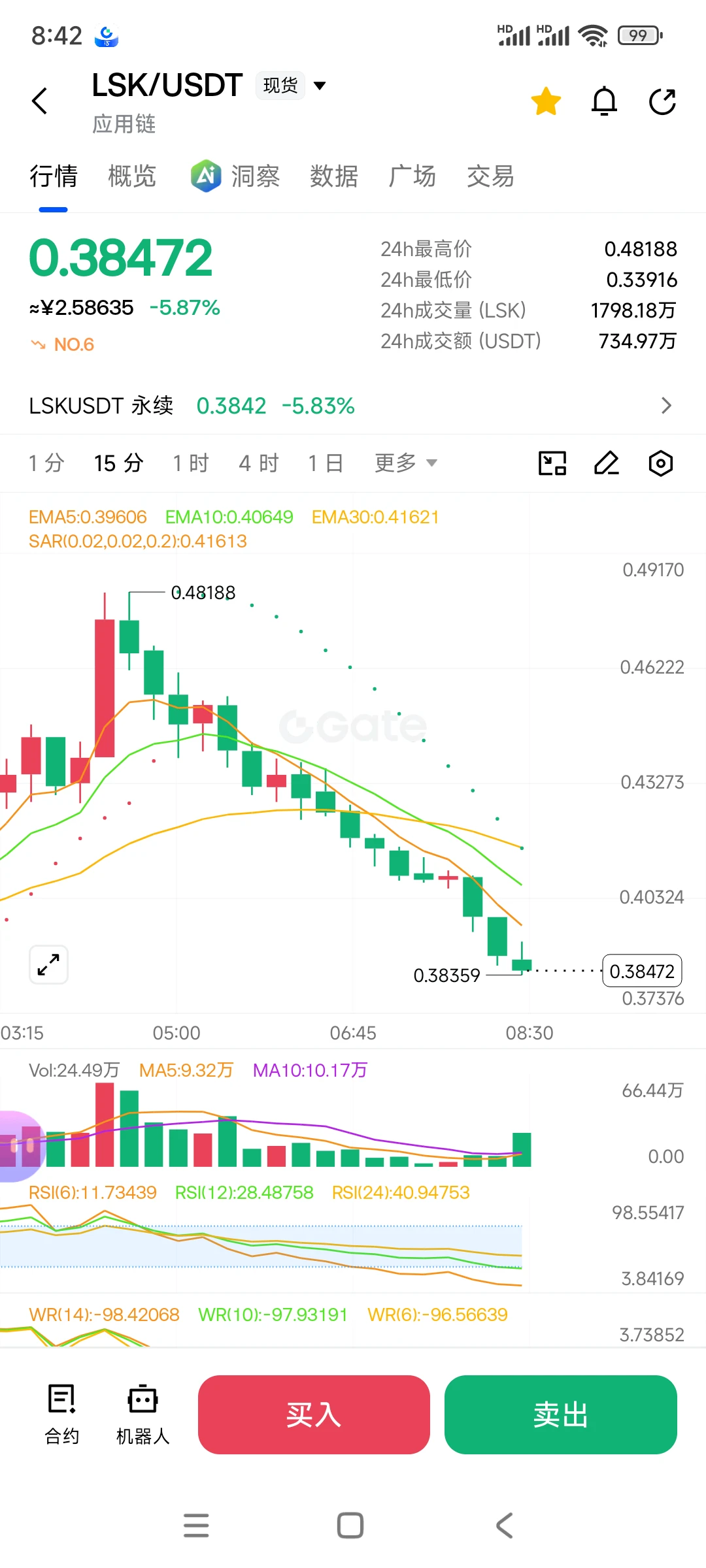
Task: Tap the chart high marker 0.48188
Action: click(x=203, y=593)
